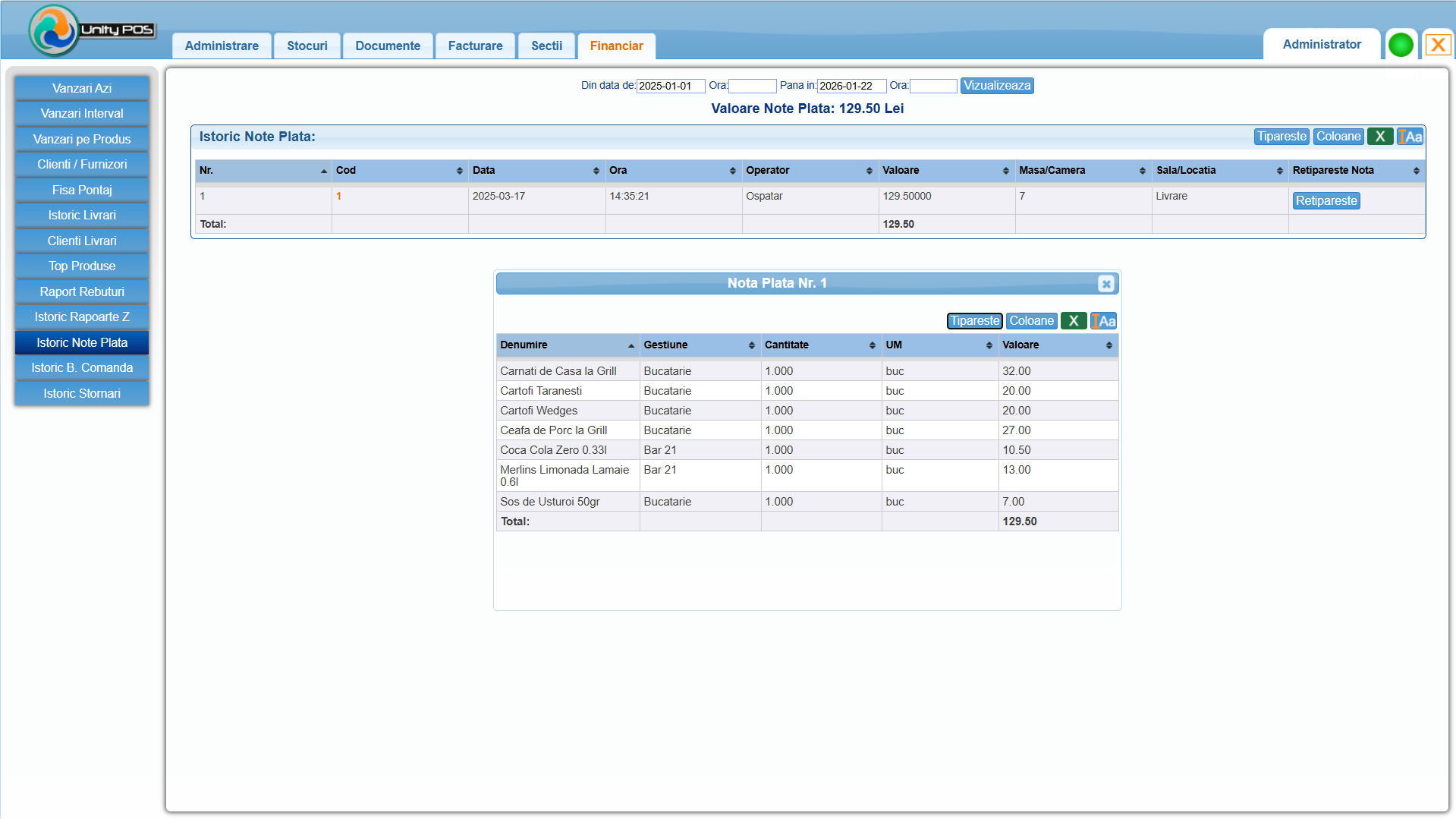Sort popup items by Denumire column

567,345
